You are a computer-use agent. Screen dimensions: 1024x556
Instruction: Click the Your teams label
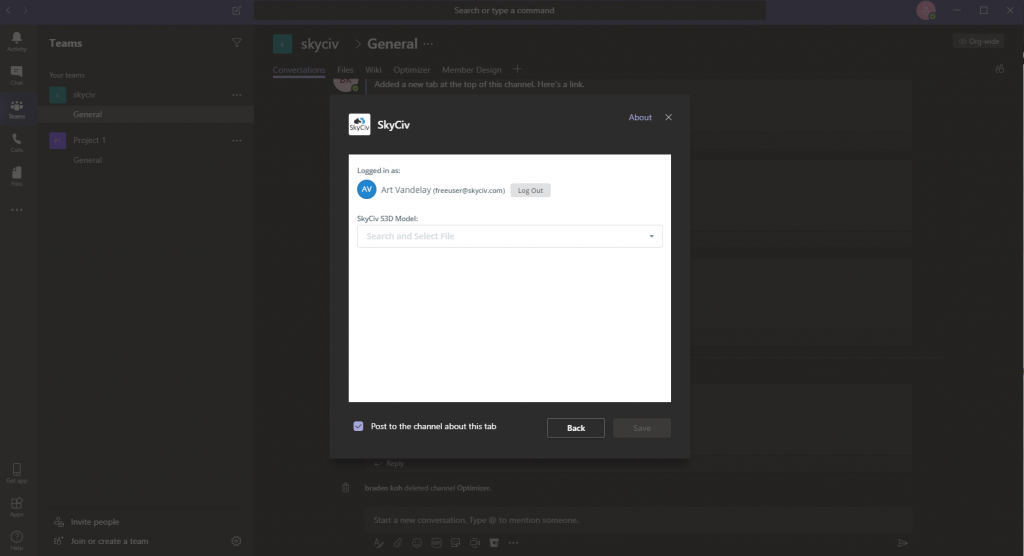pyautogui.click(x=67, y=75)
